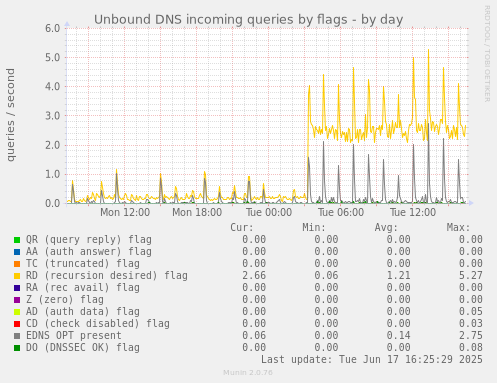This screenshot has width=497, height=383.
Task: Click the 3.0 y-axis tick label
Action: click(53, 116)
